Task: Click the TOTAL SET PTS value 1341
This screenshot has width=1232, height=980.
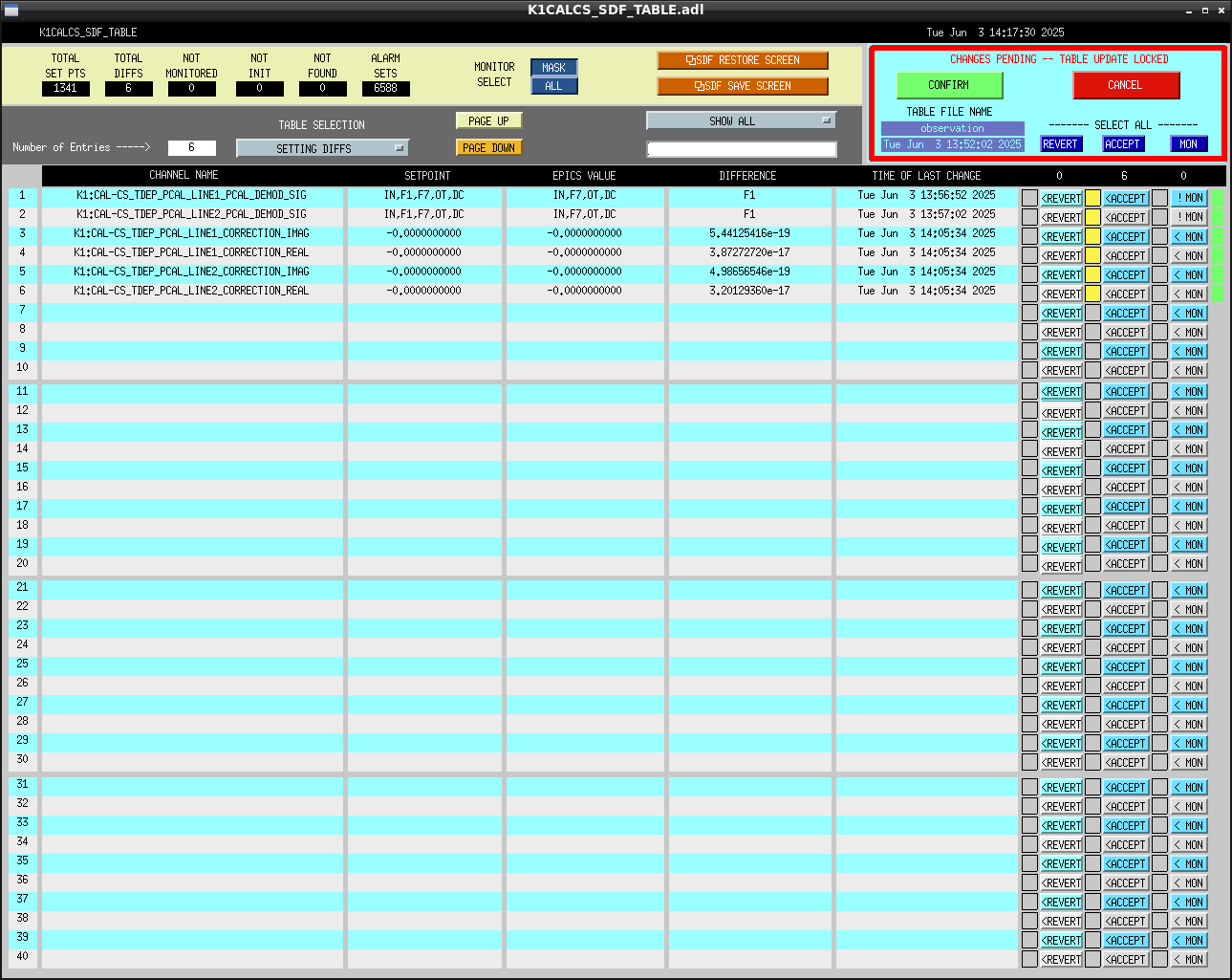Action: coord(66,88)
